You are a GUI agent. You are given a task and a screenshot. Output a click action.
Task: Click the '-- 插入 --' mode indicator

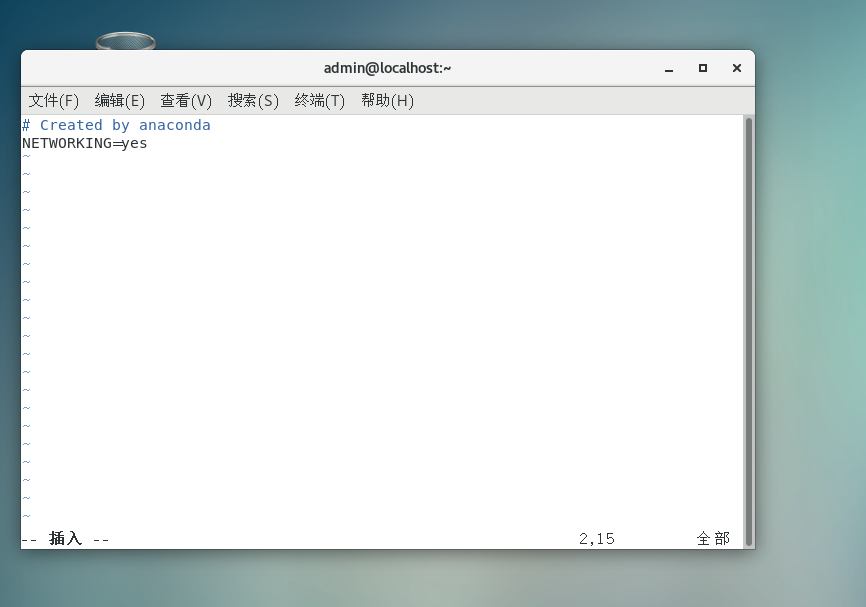click(65, 538)
